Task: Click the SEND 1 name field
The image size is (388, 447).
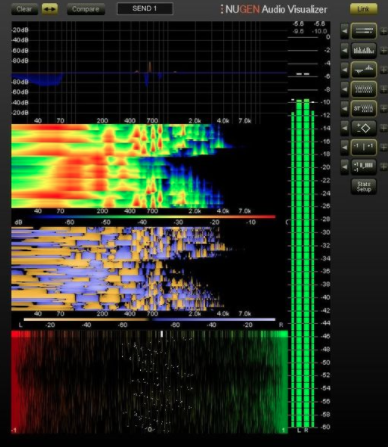Action: coord(145,9)
